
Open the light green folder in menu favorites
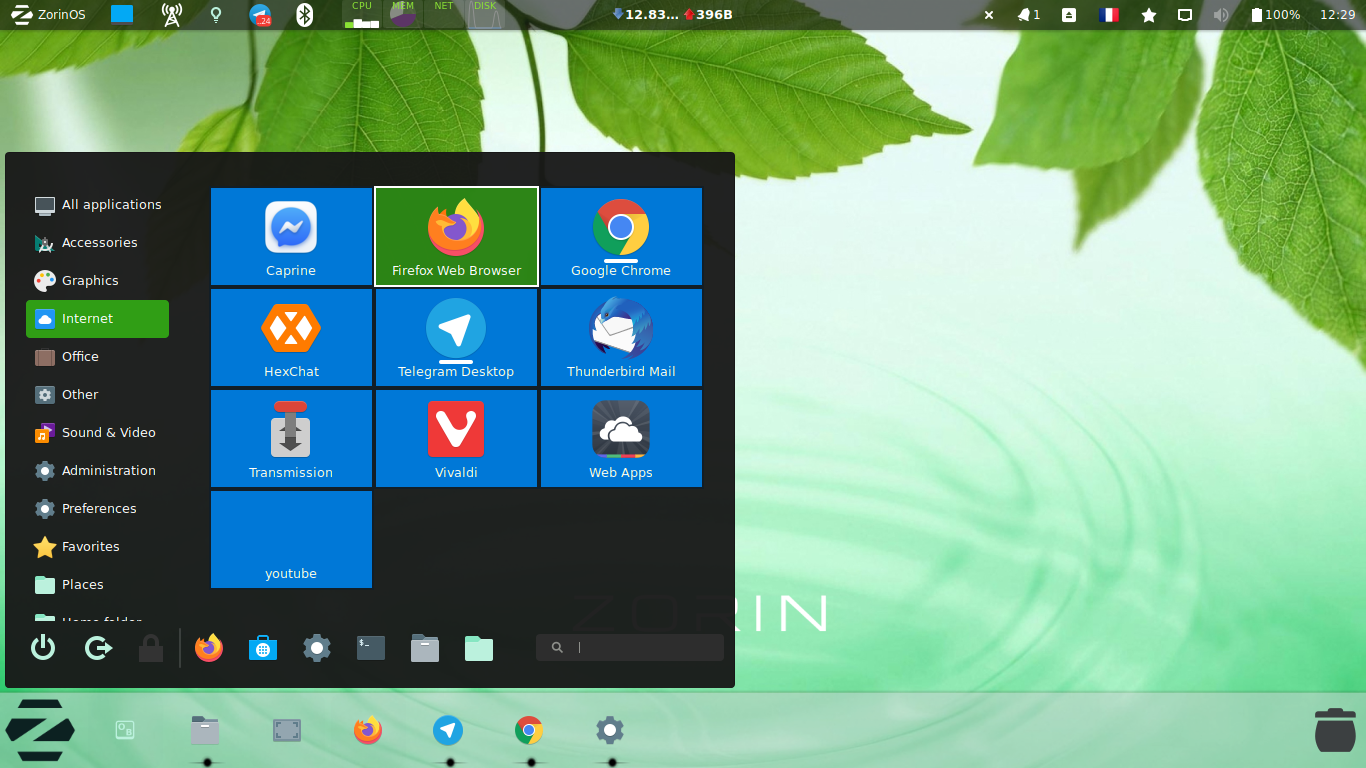pyautogui.click(x=479, y=648)
